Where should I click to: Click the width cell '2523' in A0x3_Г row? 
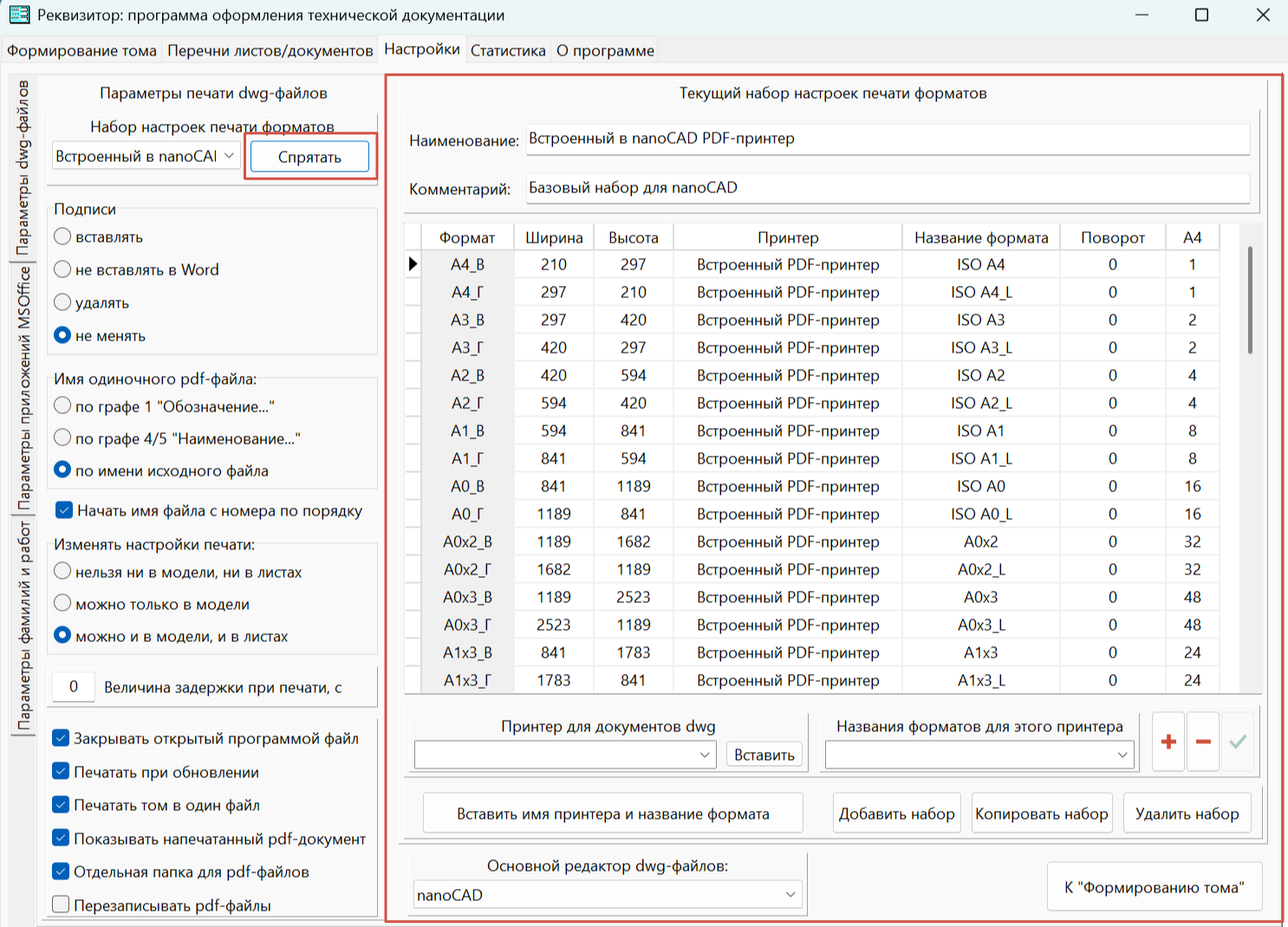click(553, 625)
